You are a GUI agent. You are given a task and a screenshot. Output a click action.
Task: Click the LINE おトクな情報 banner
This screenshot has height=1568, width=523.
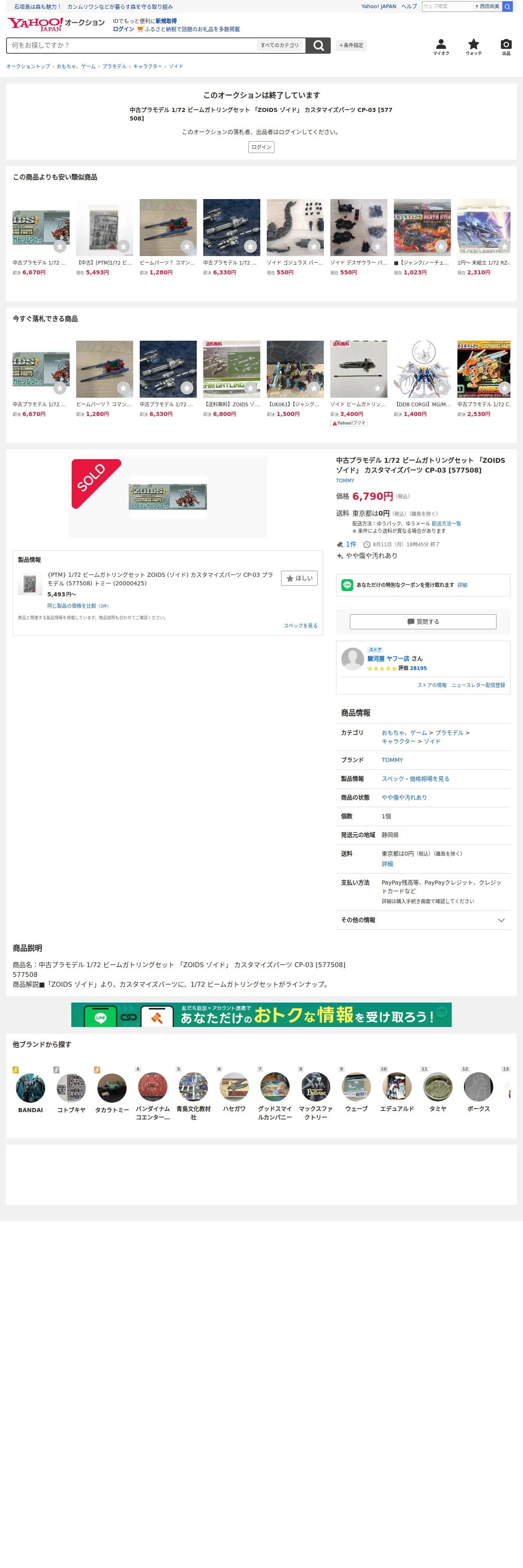261,1015
